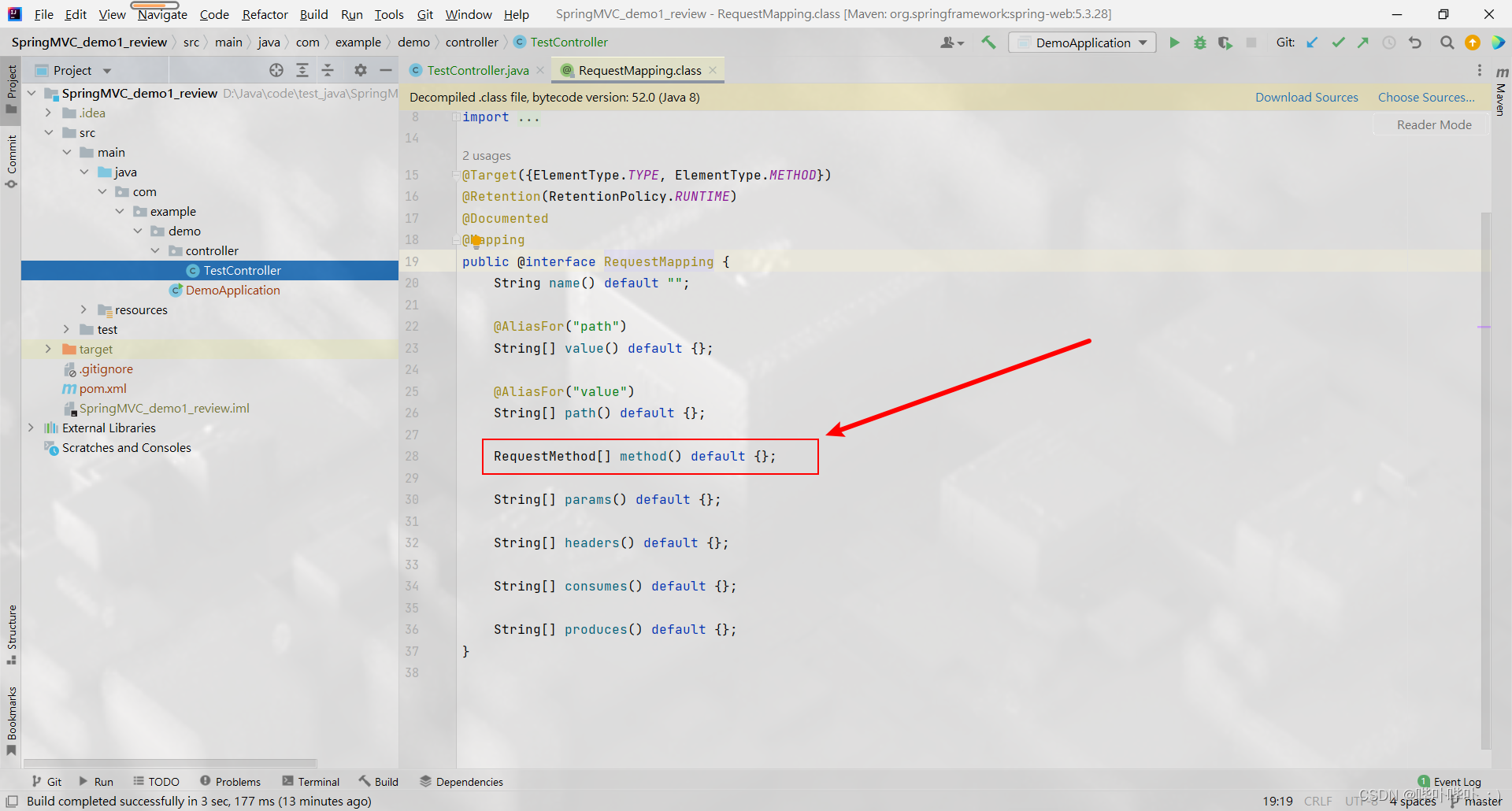Run with coverage shield icon

1225,43
